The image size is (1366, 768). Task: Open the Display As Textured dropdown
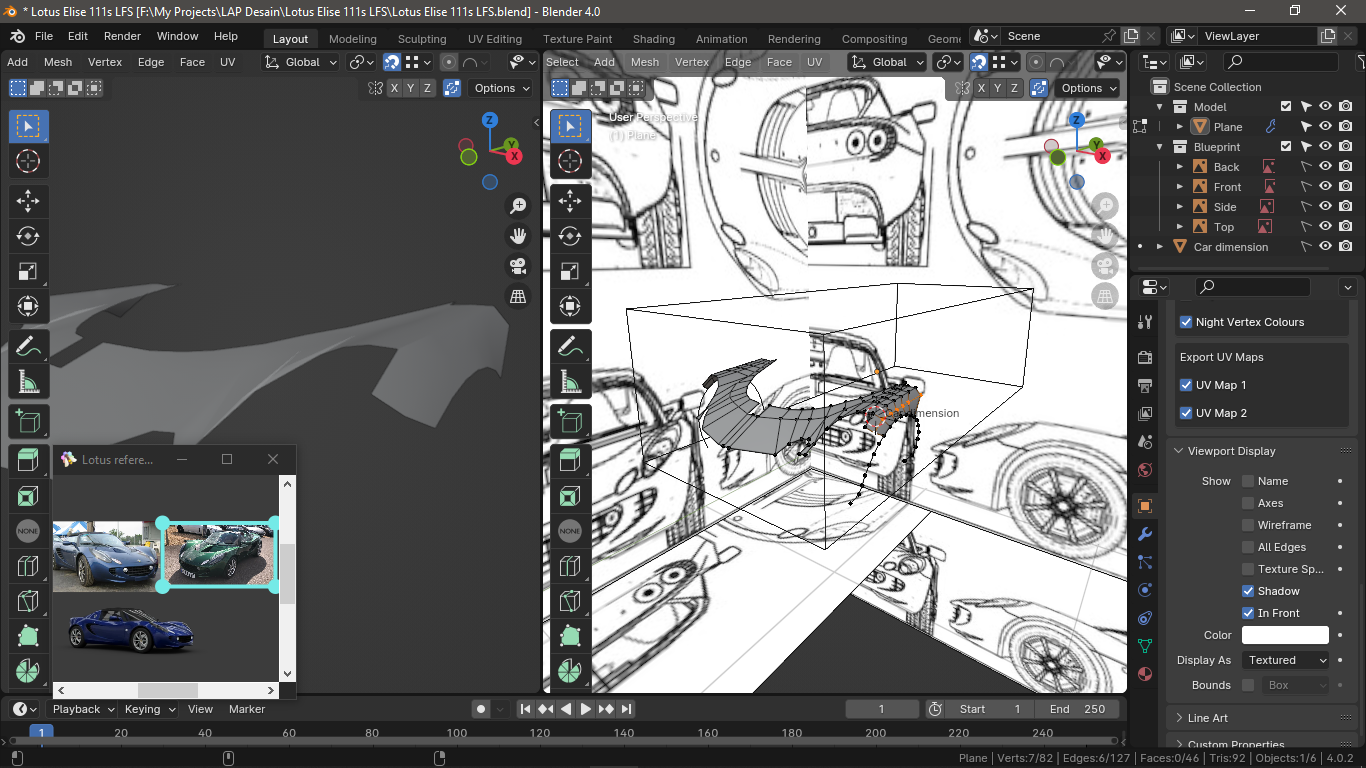(x=1285, y=660)
